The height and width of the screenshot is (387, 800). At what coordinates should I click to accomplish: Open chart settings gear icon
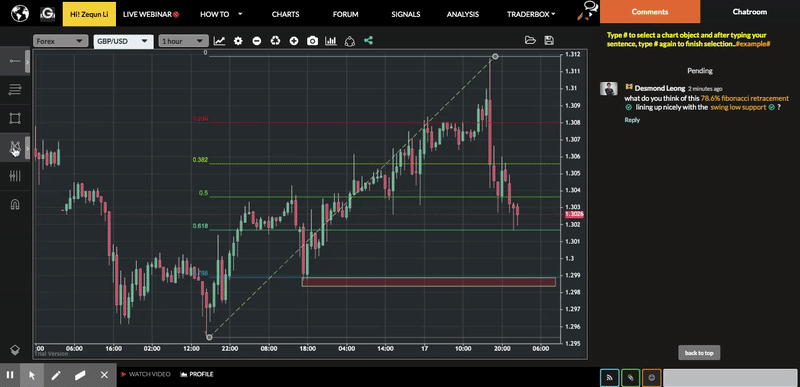tap(238, 41)
